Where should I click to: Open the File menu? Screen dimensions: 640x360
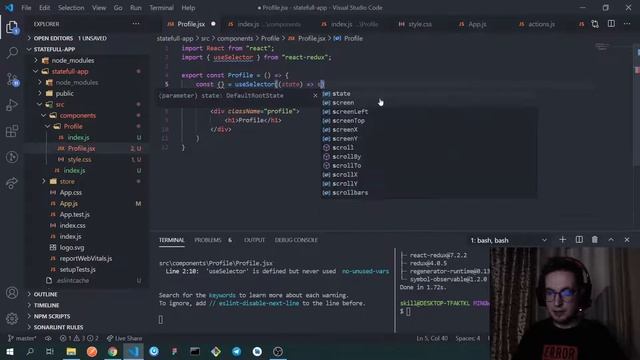(x=26, y=8)
